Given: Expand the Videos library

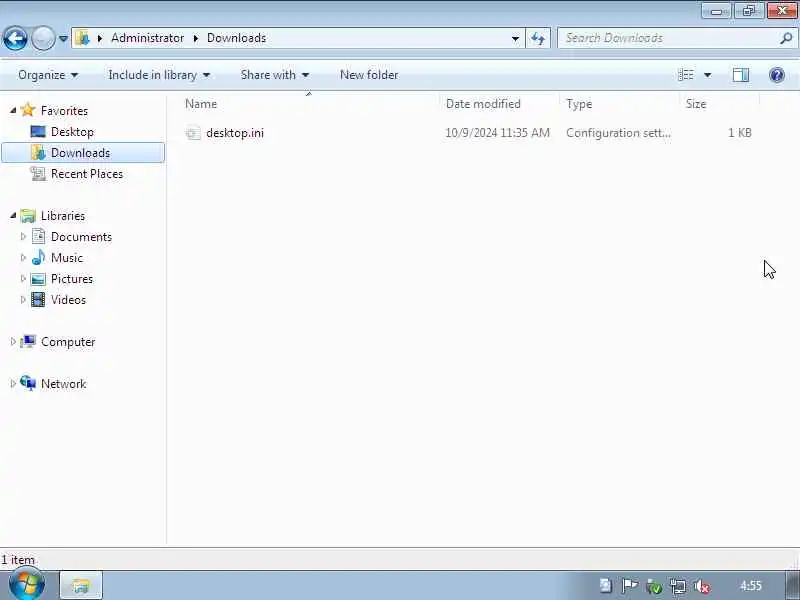Looking at the screenshot, I should coord(23,299).
